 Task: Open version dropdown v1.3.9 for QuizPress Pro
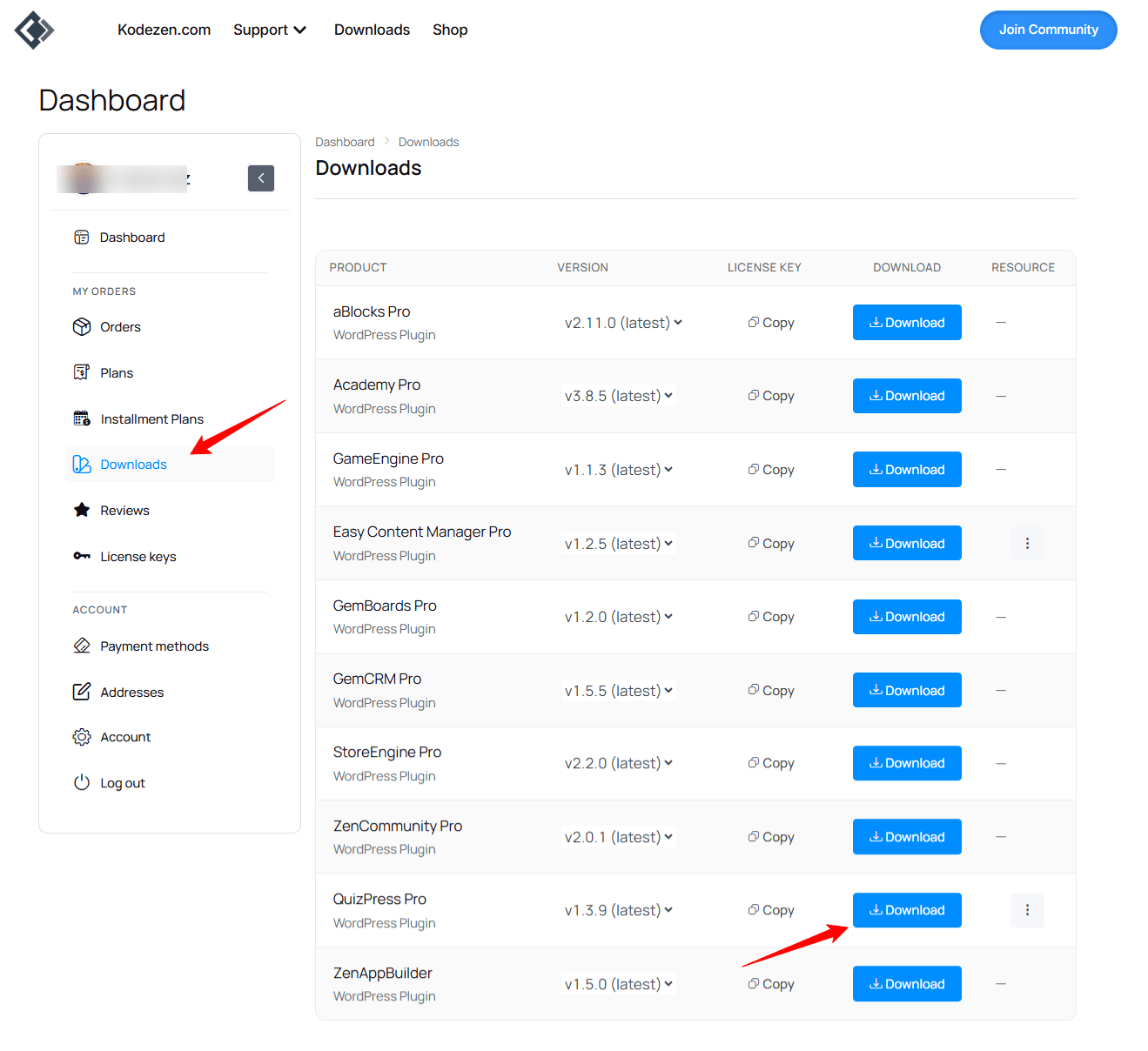tap(619, 910)
